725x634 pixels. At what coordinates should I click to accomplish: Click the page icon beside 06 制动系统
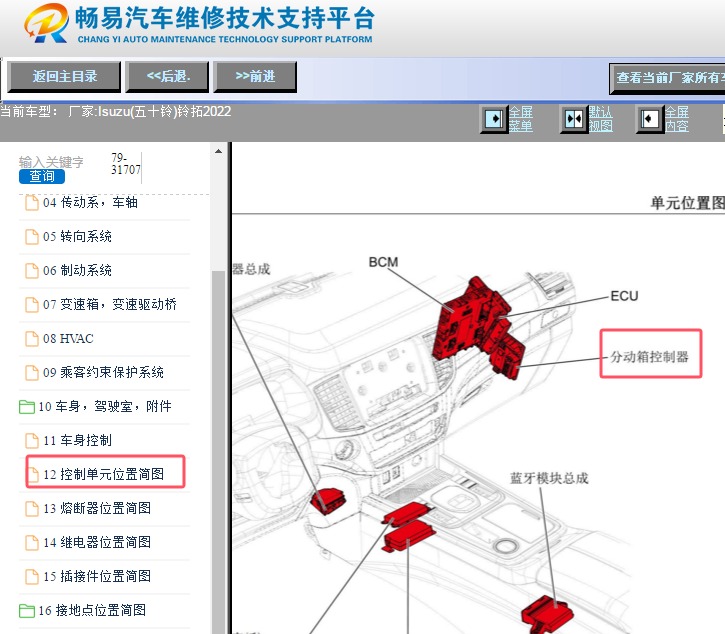tap(32, 271)
